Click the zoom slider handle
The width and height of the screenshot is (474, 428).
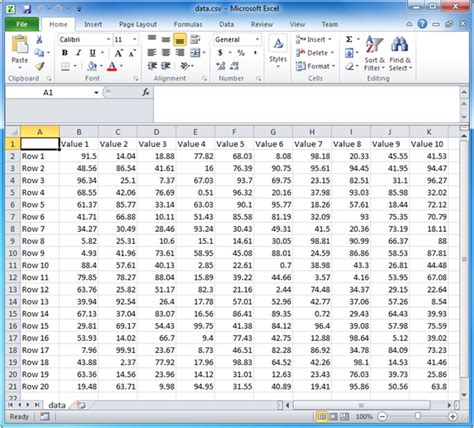pyautogui.click(x=418, y=416)
